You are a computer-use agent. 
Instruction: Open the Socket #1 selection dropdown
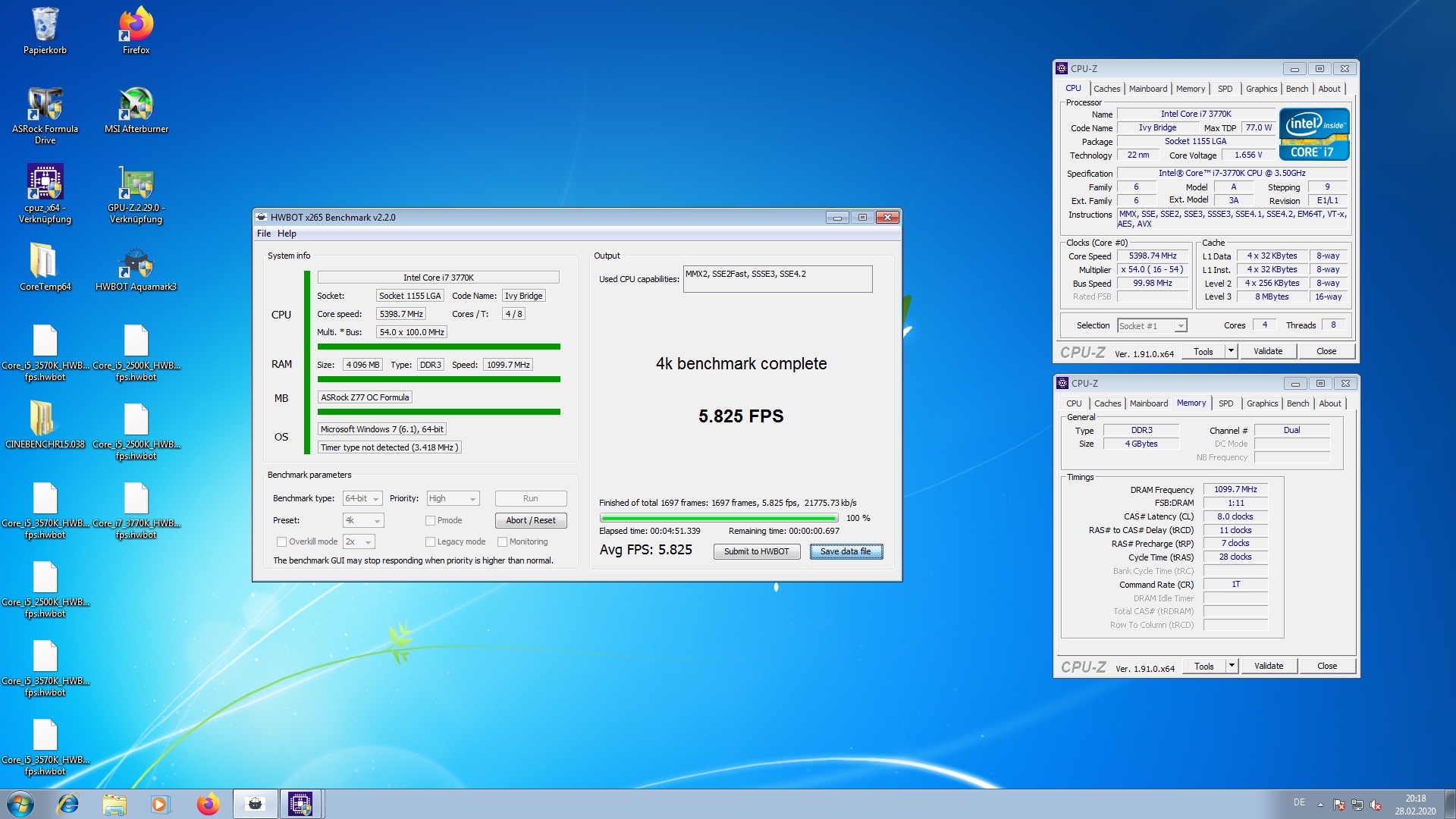coord(1152,326)
